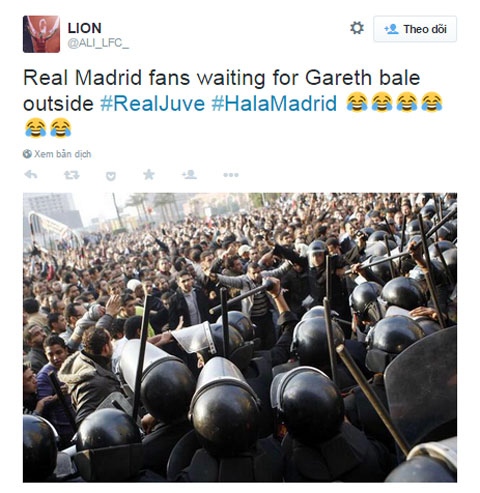Enlarge the attached crowd and police photo
Screen dimensions: 480x493
(240, 337)
